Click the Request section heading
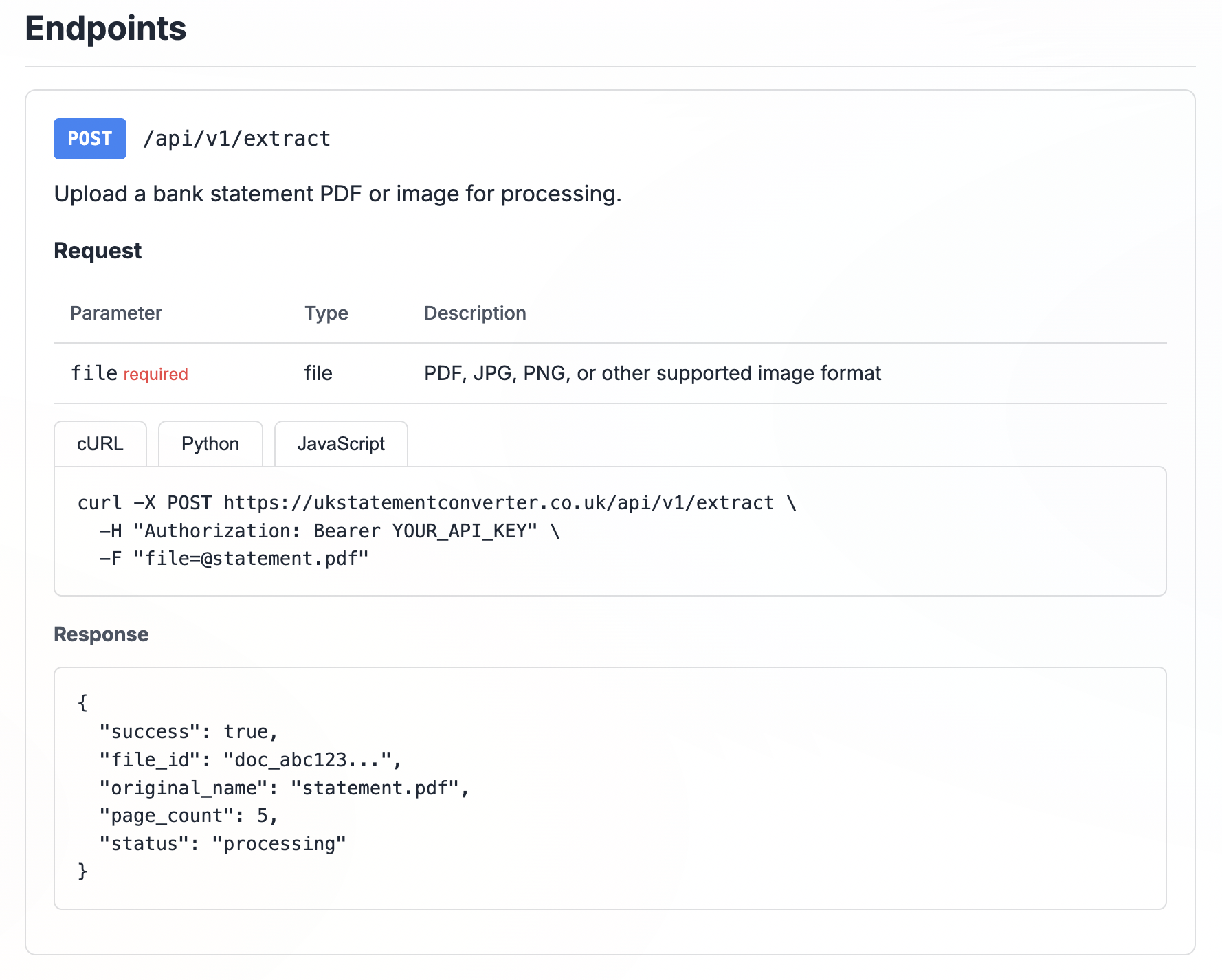 click(x=98, y=250)
